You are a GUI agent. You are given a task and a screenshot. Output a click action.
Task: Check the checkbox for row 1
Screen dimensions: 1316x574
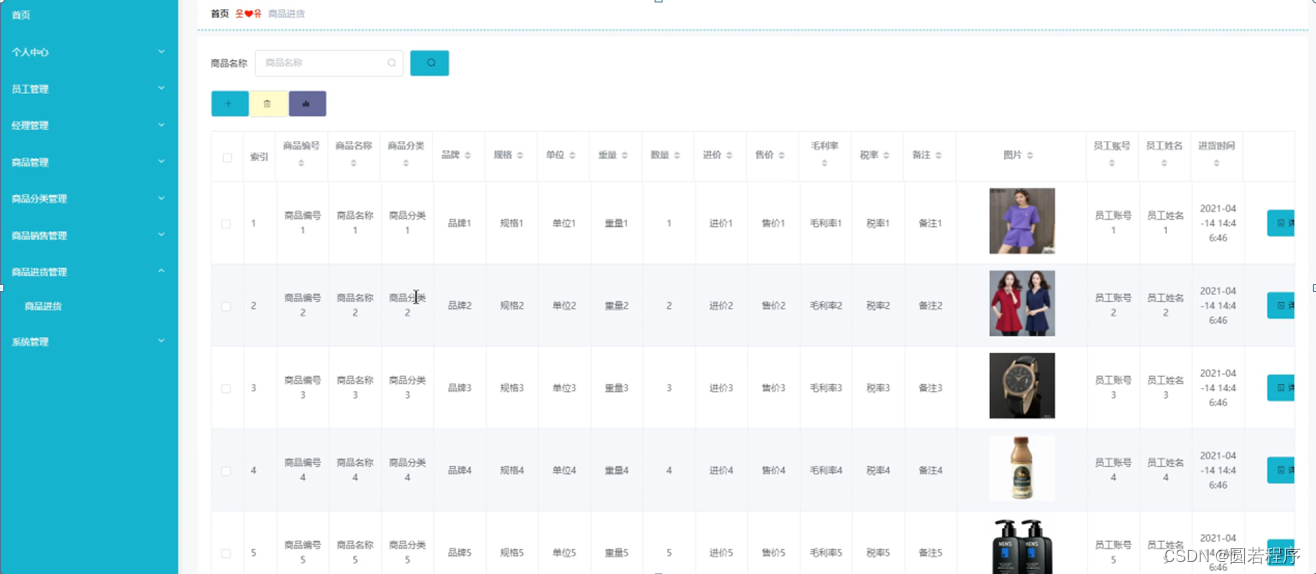(x=226, y=224)
